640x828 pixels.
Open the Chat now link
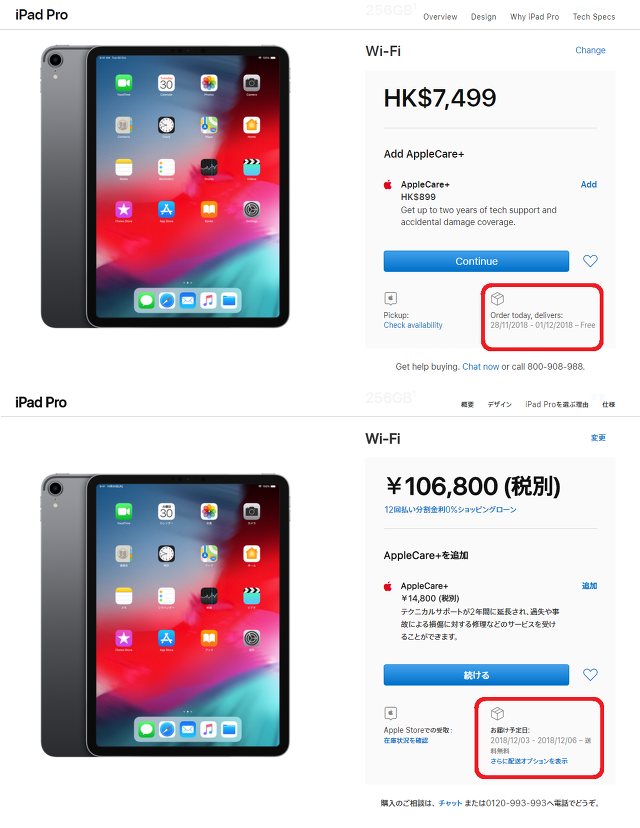[481, 366]
